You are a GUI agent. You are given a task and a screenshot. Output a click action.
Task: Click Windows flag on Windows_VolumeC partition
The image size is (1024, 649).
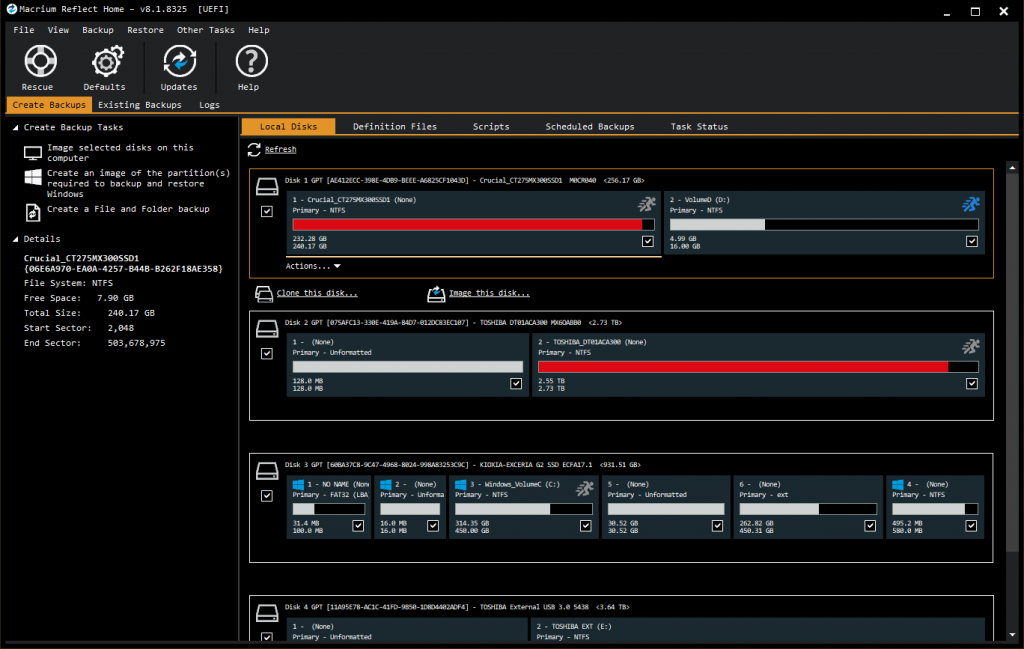[x=460, y=484]
